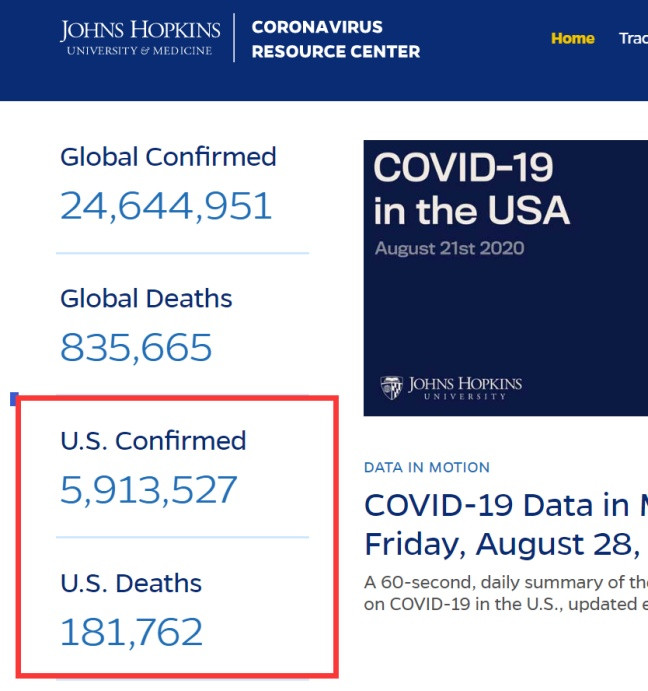
Task: Click the August 21st 2020 date on the video
Action: click(449, 248)
